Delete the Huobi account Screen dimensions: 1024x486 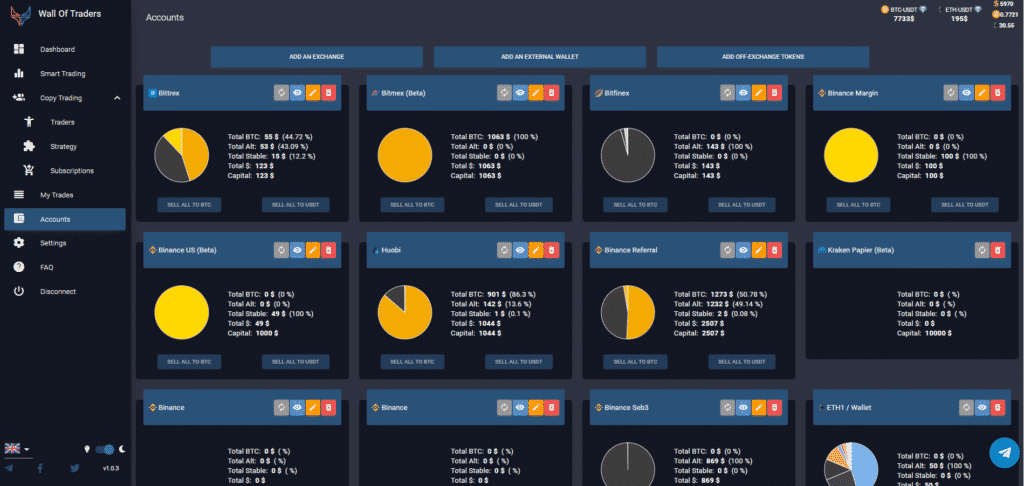tap(552, 250)
